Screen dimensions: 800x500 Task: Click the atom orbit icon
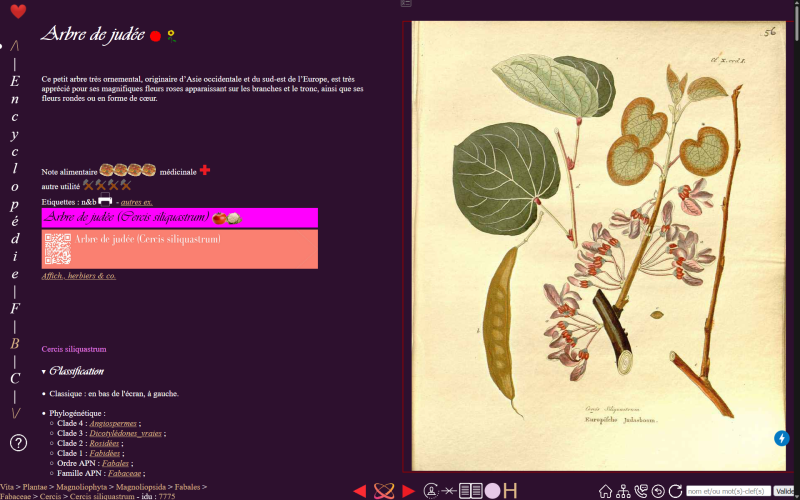coord(384,491)
